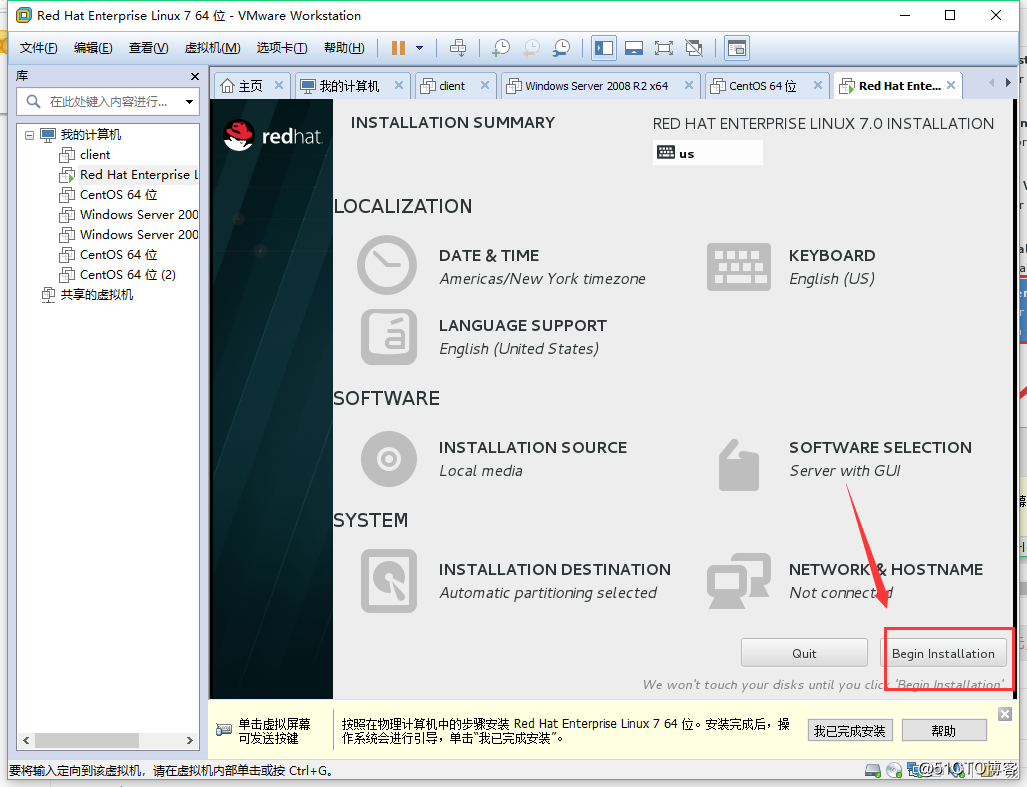
Task: Click the hard disk status bar icon
Action: tap(873, 770)
